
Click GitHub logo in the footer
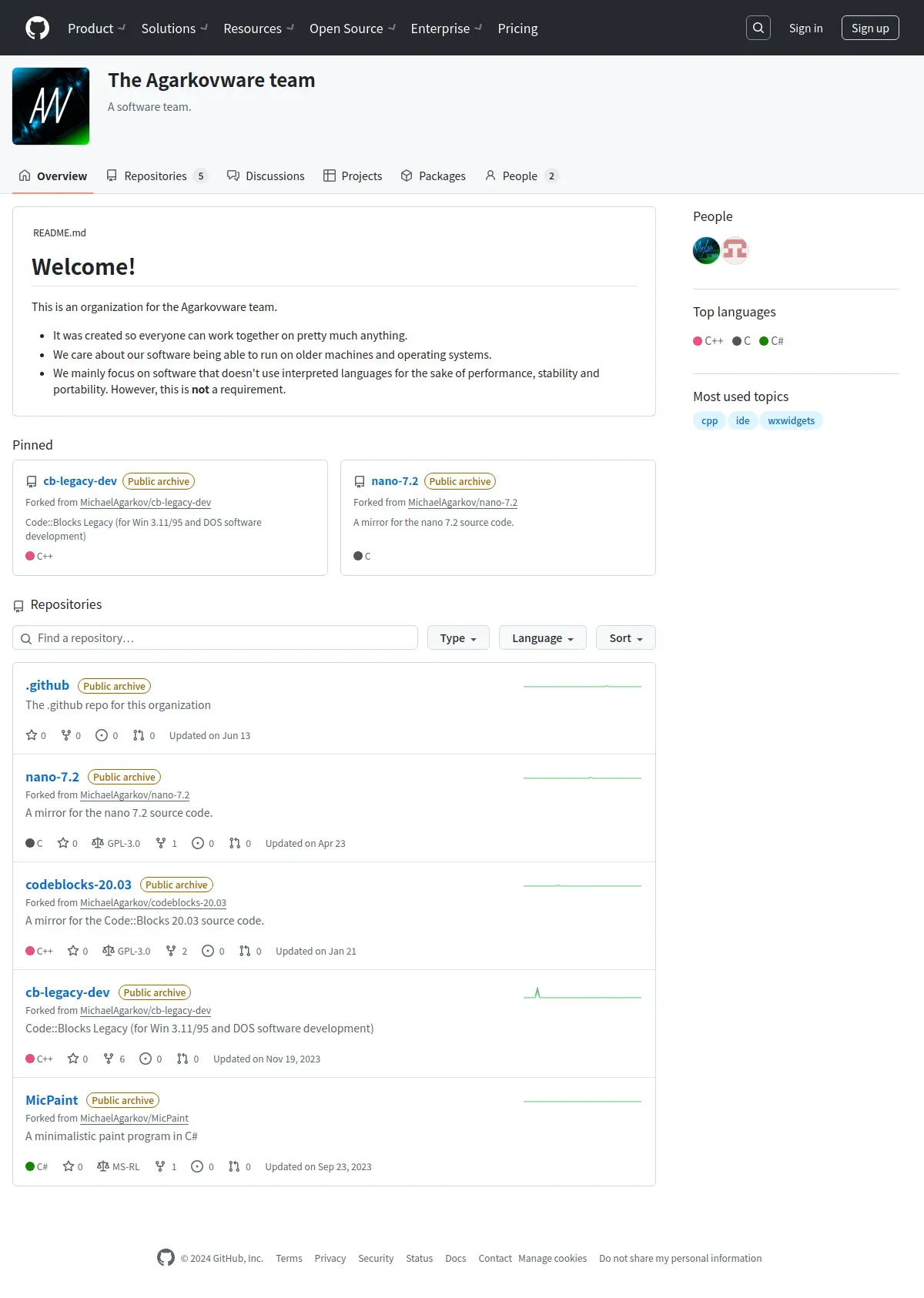point(166,1257)
